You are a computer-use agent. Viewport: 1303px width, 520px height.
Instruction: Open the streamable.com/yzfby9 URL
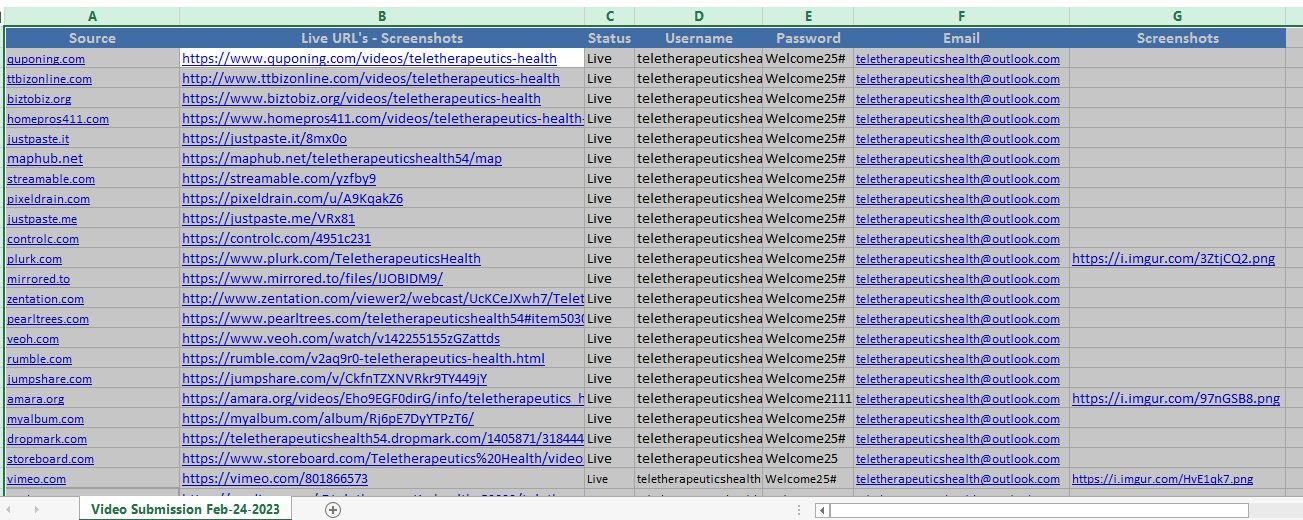279,179
